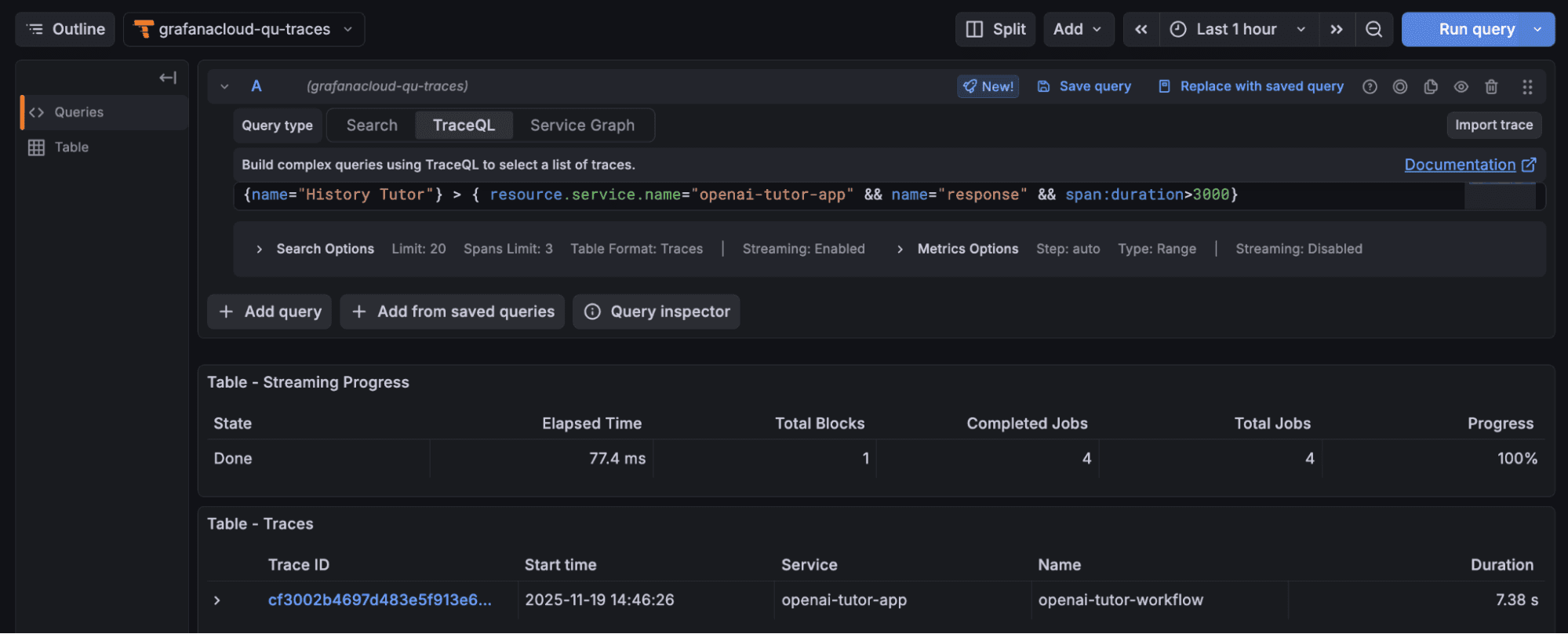Open the Outline panel
This screenshot has width=1568, height=634.
click(65, 29)
